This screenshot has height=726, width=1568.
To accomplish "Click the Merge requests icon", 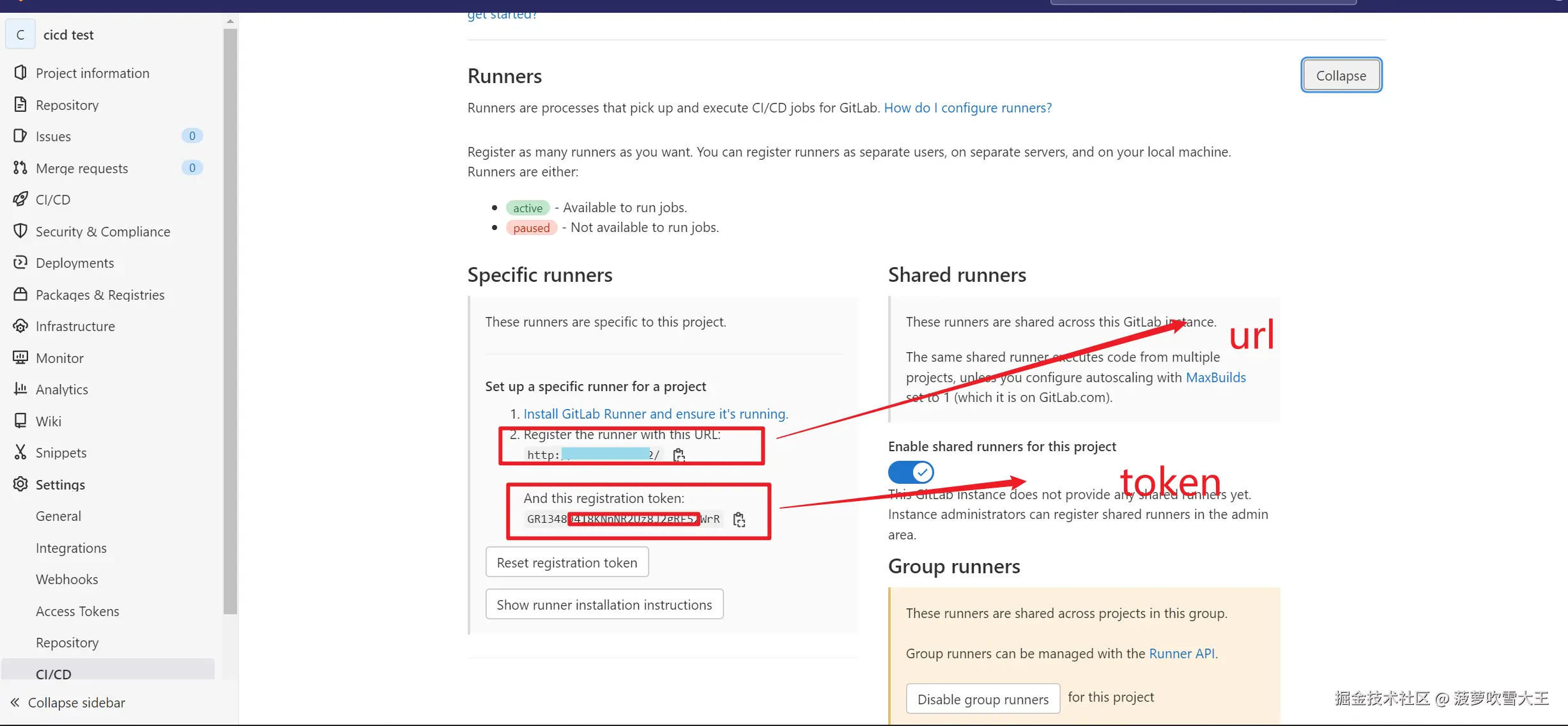I will tap(20, 168).
